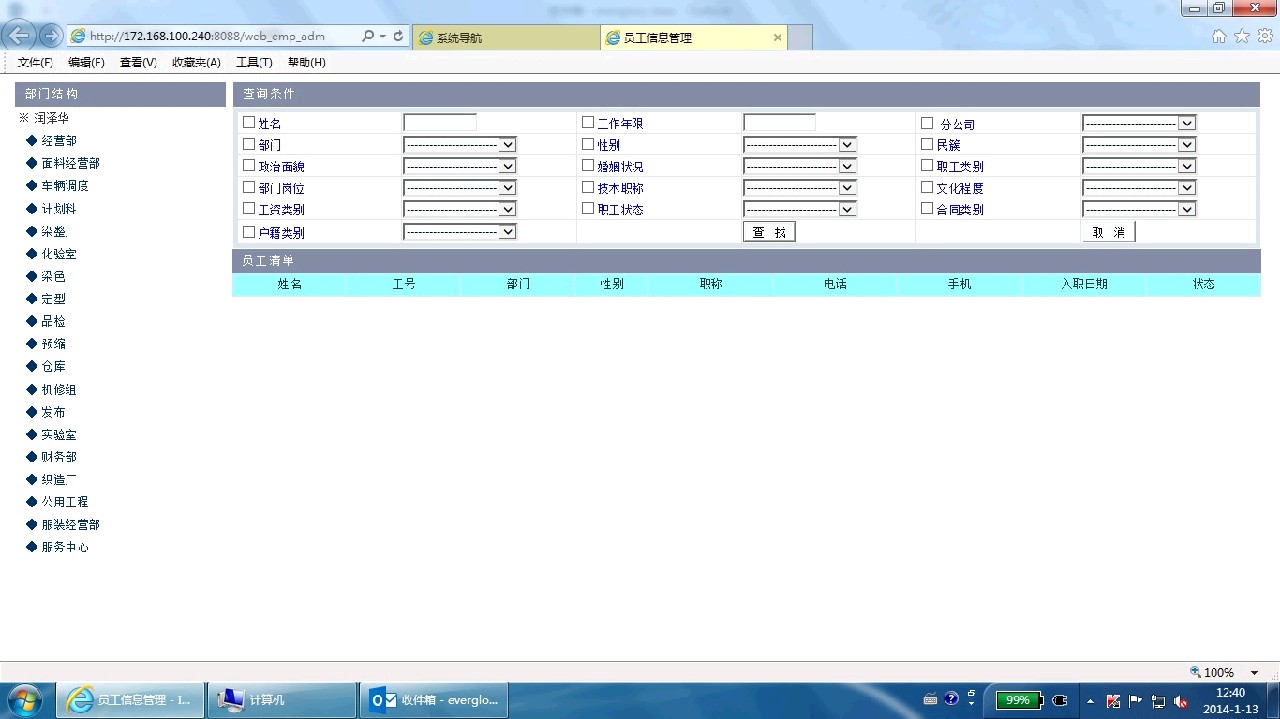This screenshot has height=719, width=1280.
Task: Click the browser Back arrow button
Action: point(18,36)
